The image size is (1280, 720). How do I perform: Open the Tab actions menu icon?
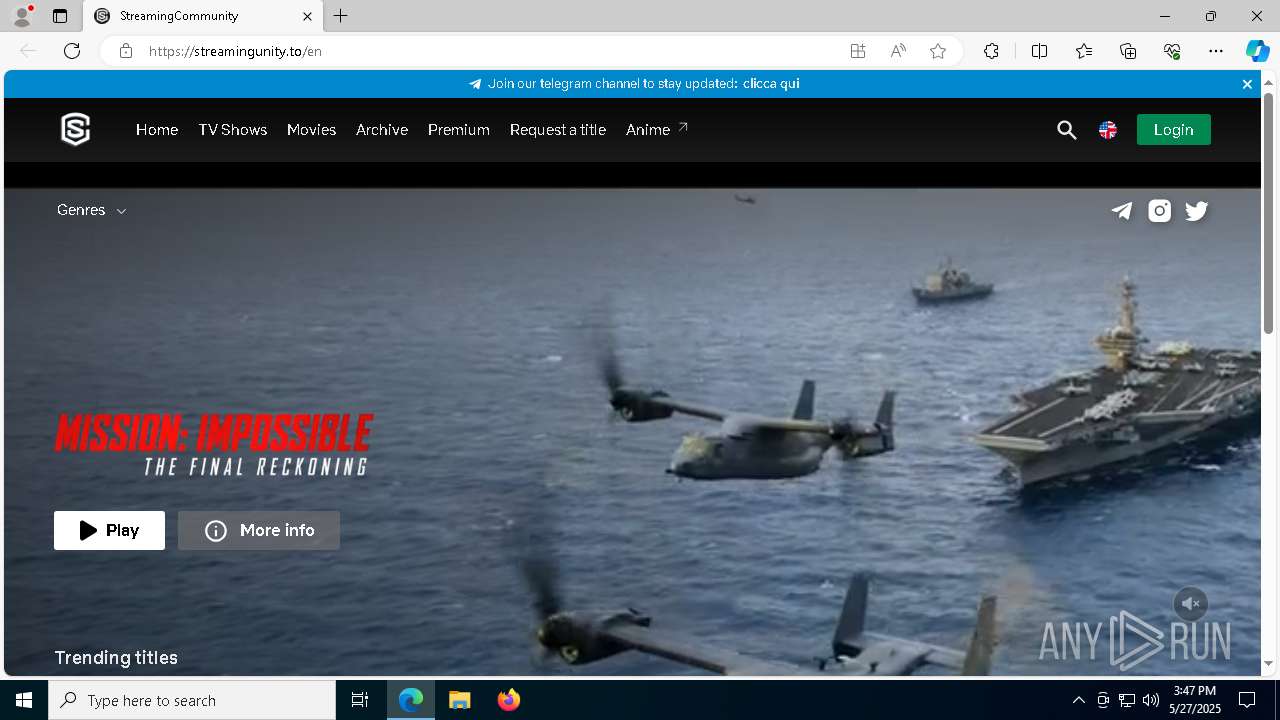click(x=60, y=16)
